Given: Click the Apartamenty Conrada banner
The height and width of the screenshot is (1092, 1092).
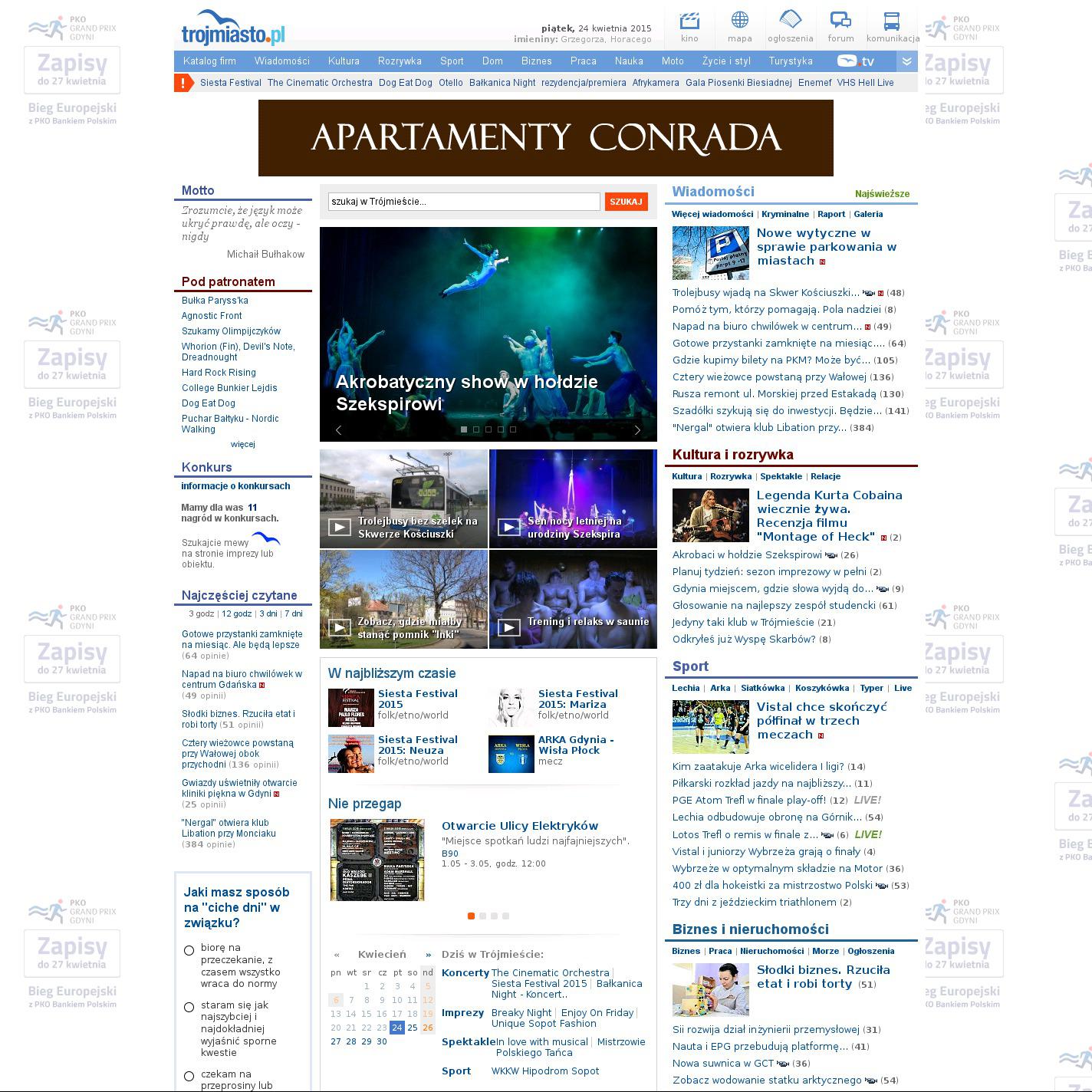Looking at the screenshot, I should click(x=546, y=138).
